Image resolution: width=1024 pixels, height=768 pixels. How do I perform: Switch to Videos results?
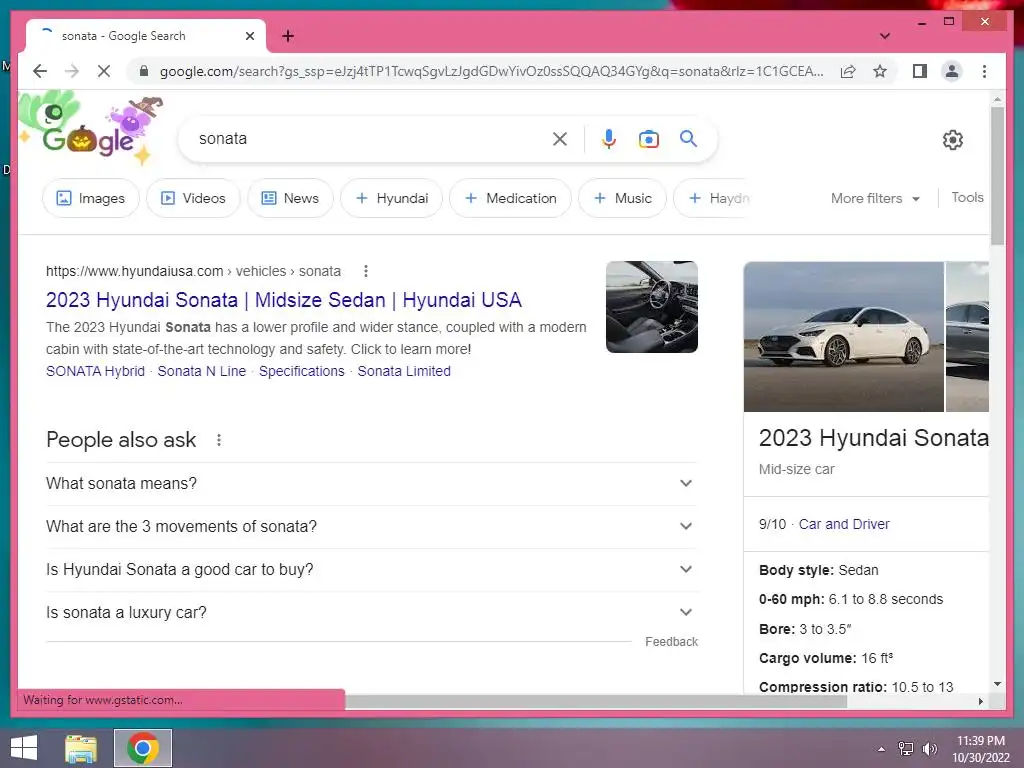tap(193, 198)
